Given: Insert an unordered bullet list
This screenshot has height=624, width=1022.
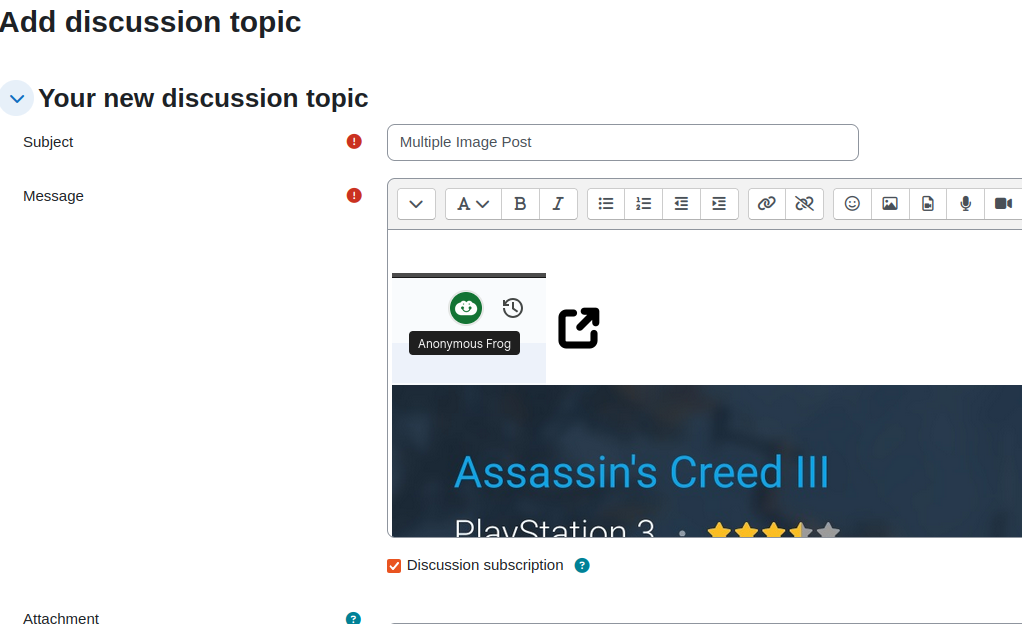Looking at the screenshot, I should click(x=606, y=204).
